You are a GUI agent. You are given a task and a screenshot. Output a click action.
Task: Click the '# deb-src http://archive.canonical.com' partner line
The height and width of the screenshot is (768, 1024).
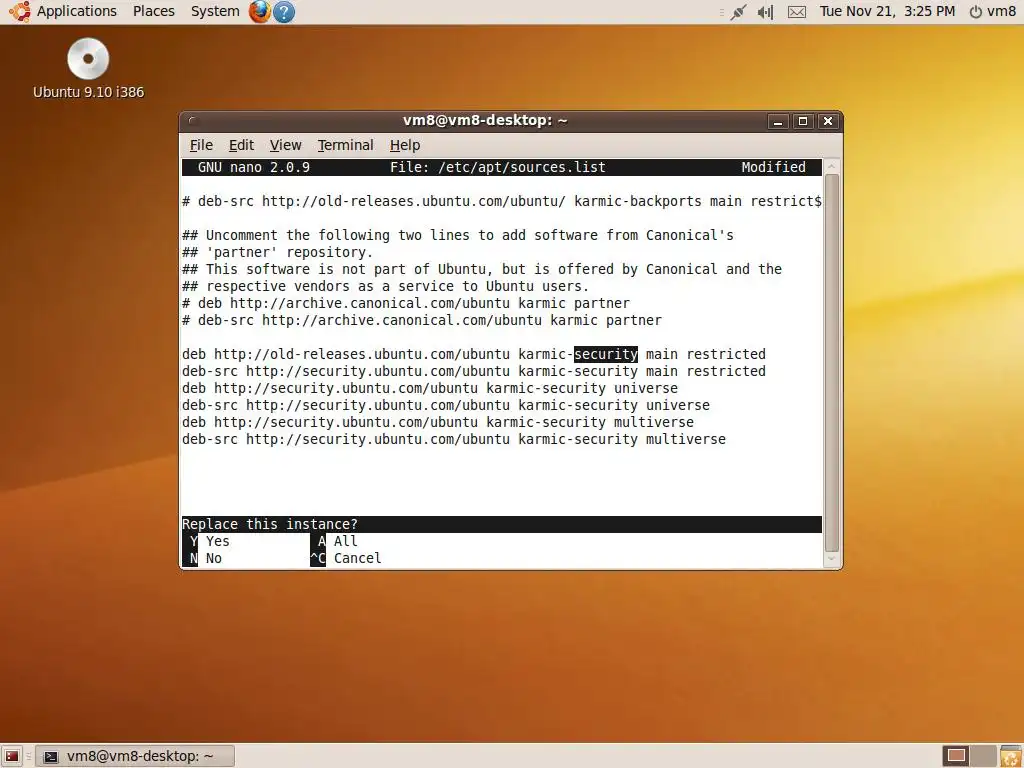point(422,320)
